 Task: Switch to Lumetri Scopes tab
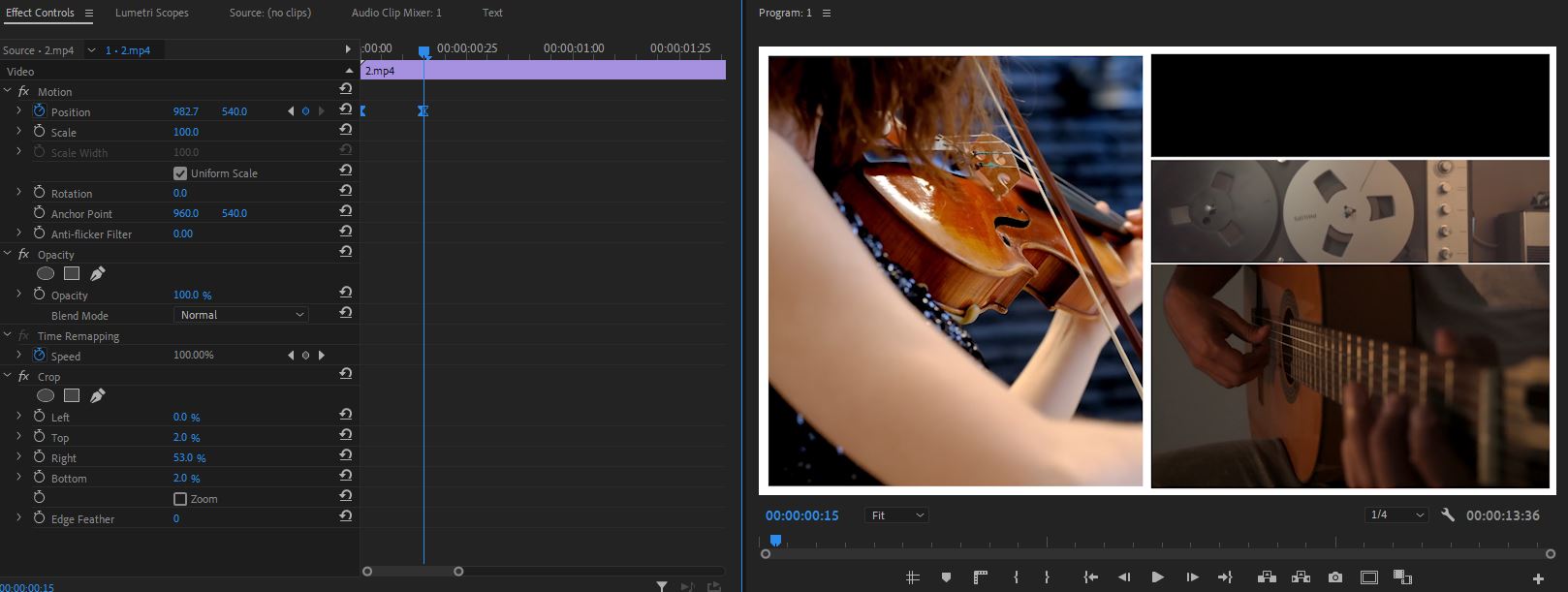(152, 13)
